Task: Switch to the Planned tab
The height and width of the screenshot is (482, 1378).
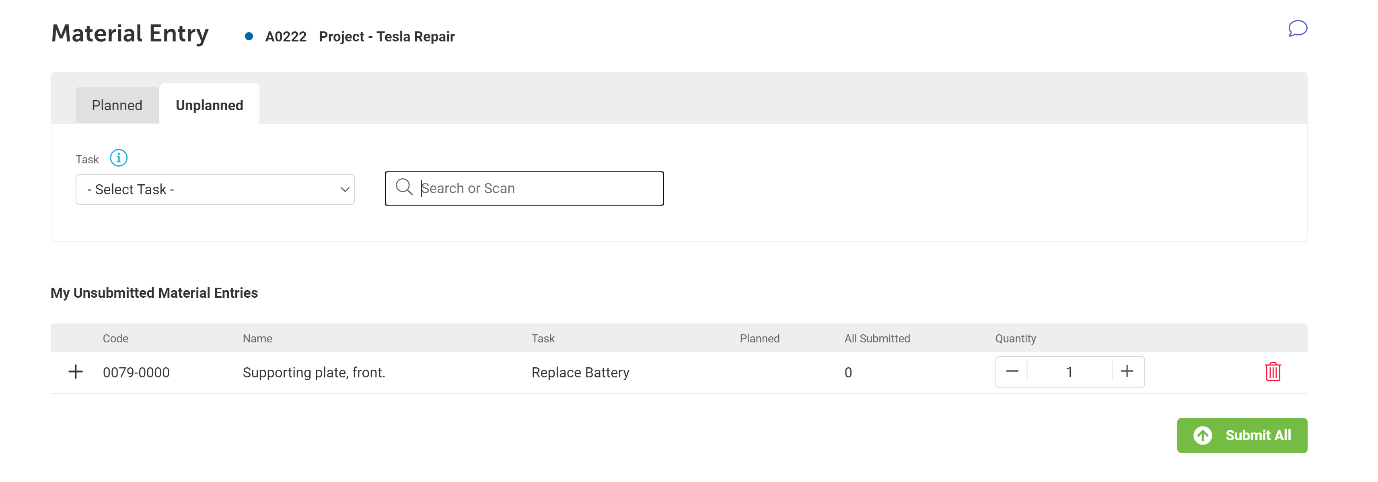Action: 117,105
